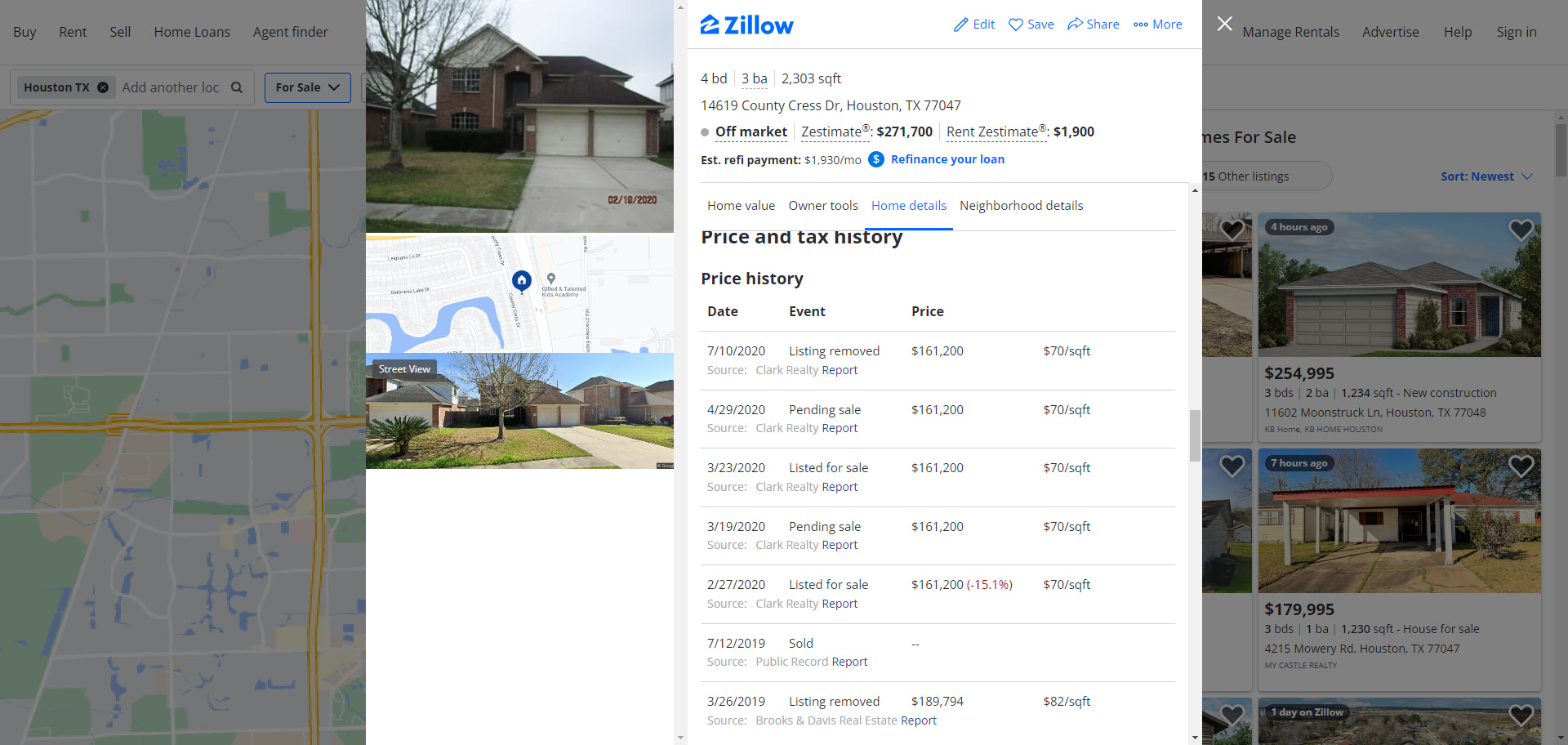Click the heart Save icon in header

point(1016,25)
